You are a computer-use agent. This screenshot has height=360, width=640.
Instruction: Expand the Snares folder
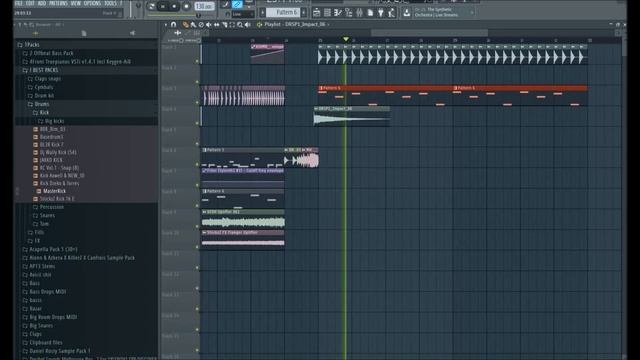[44, 216]
